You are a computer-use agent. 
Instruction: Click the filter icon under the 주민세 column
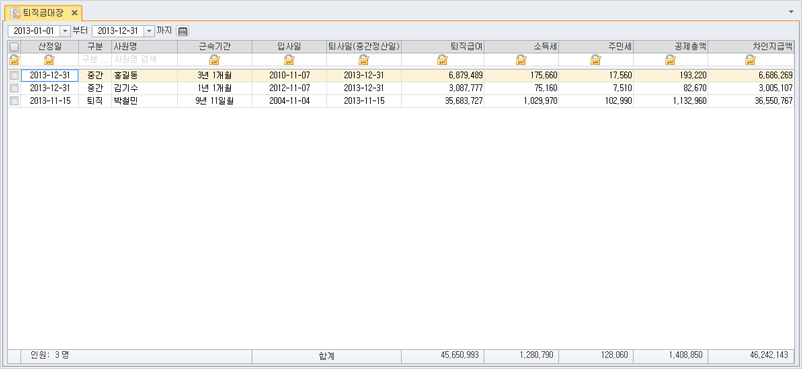(x=595, y=60)
